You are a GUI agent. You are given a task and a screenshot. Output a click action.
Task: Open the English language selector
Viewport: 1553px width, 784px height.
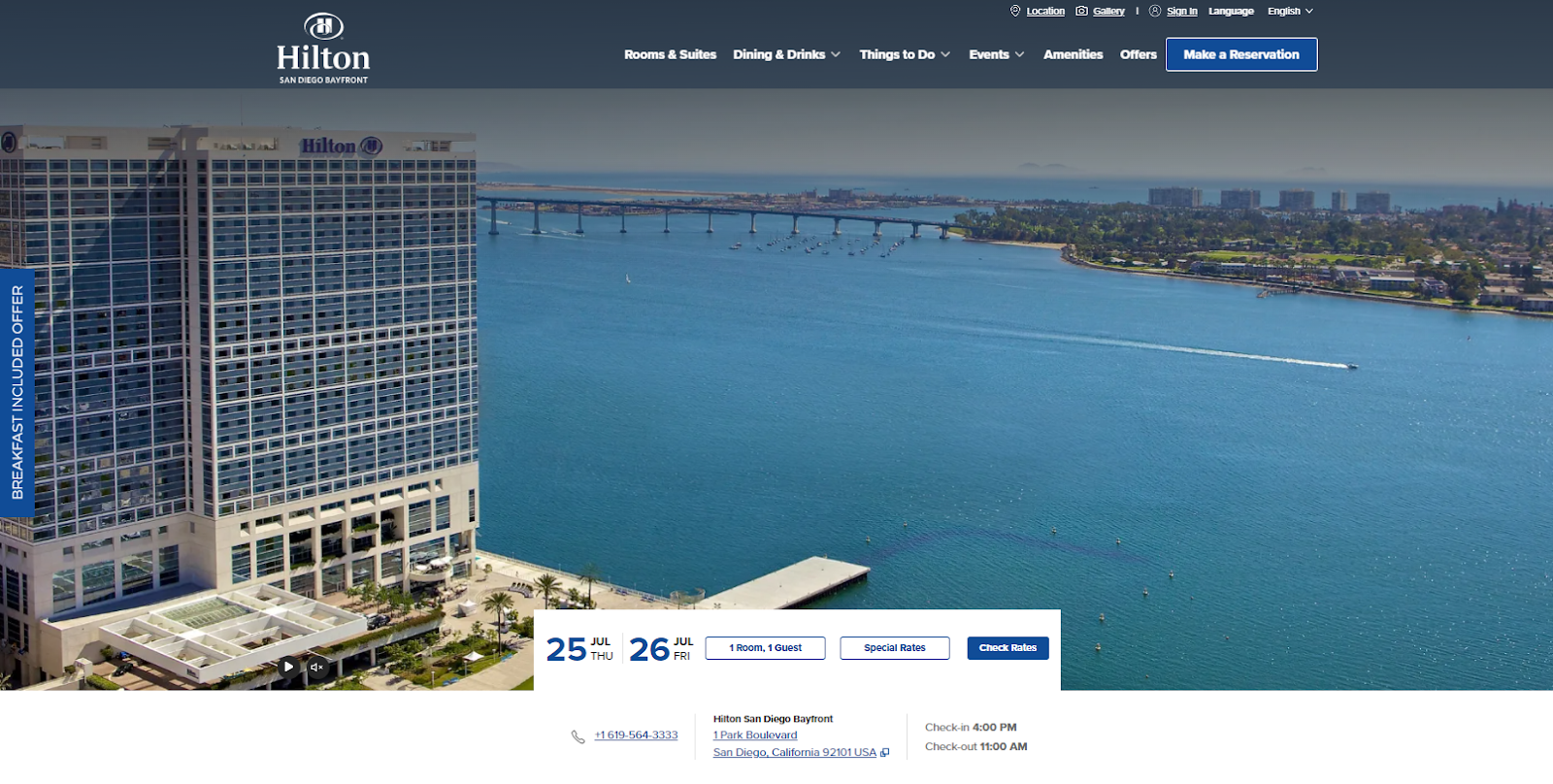[x=1290, y=12]
